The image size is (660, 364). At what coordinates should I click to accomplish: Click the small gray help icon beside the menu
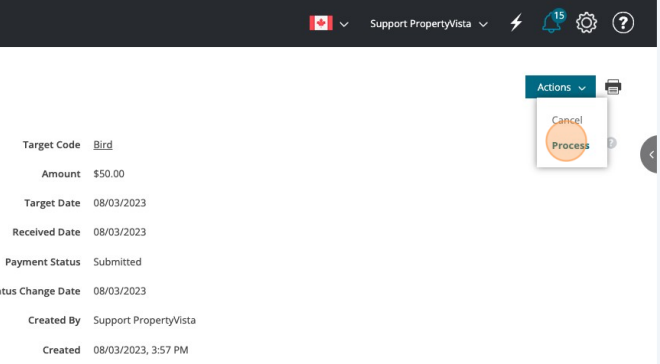612,143
